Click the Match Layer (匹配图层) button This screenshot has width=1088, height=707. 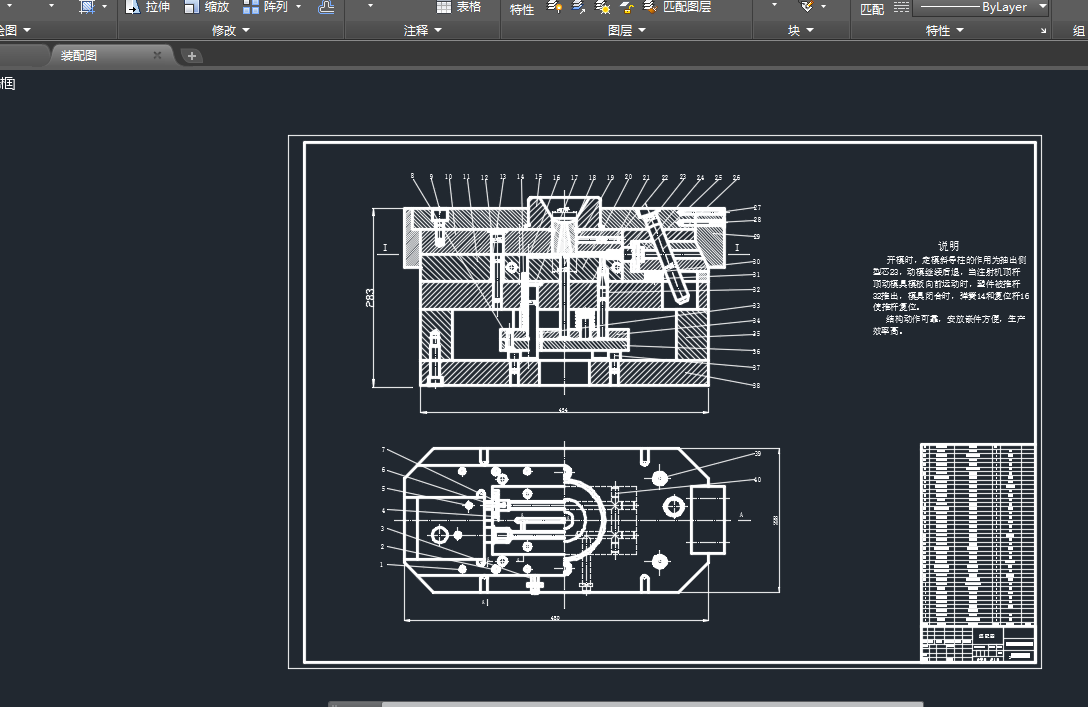[x=677, y=7]
